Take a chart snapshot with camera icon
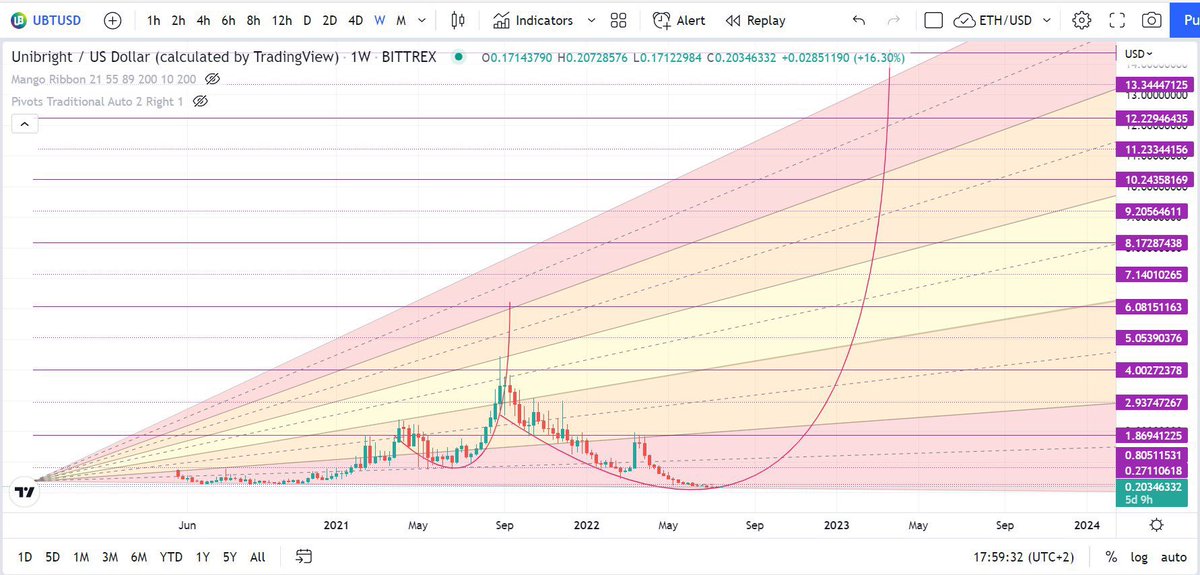The image size is (1200, 575). [1152, 20]
